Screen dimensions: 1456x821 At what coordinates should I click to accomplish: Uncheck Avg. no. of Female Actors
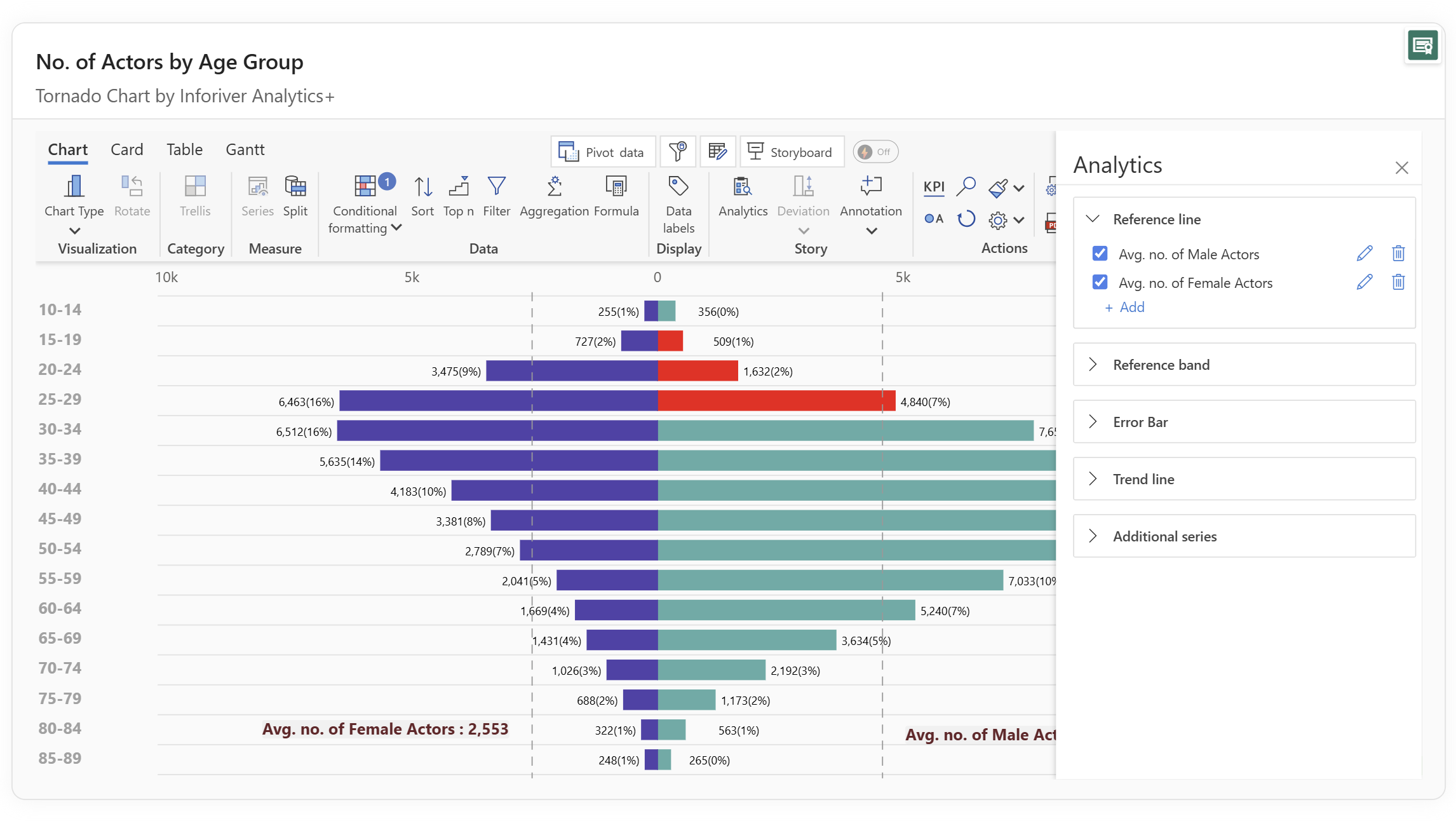(x=1100, y=282)
